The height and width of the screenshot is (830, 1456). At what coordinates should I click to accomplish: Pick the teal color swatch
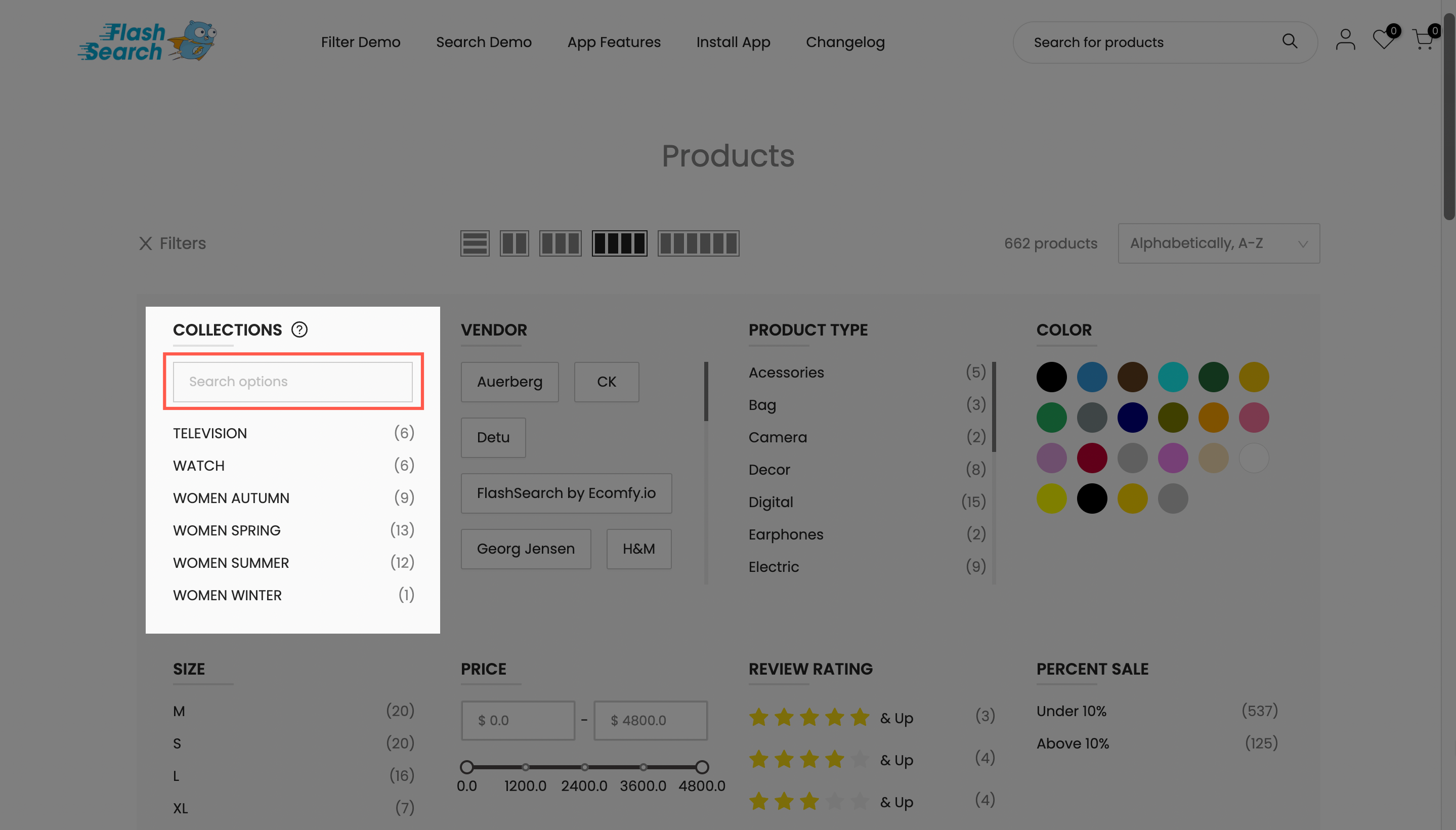pos(1173,377)
